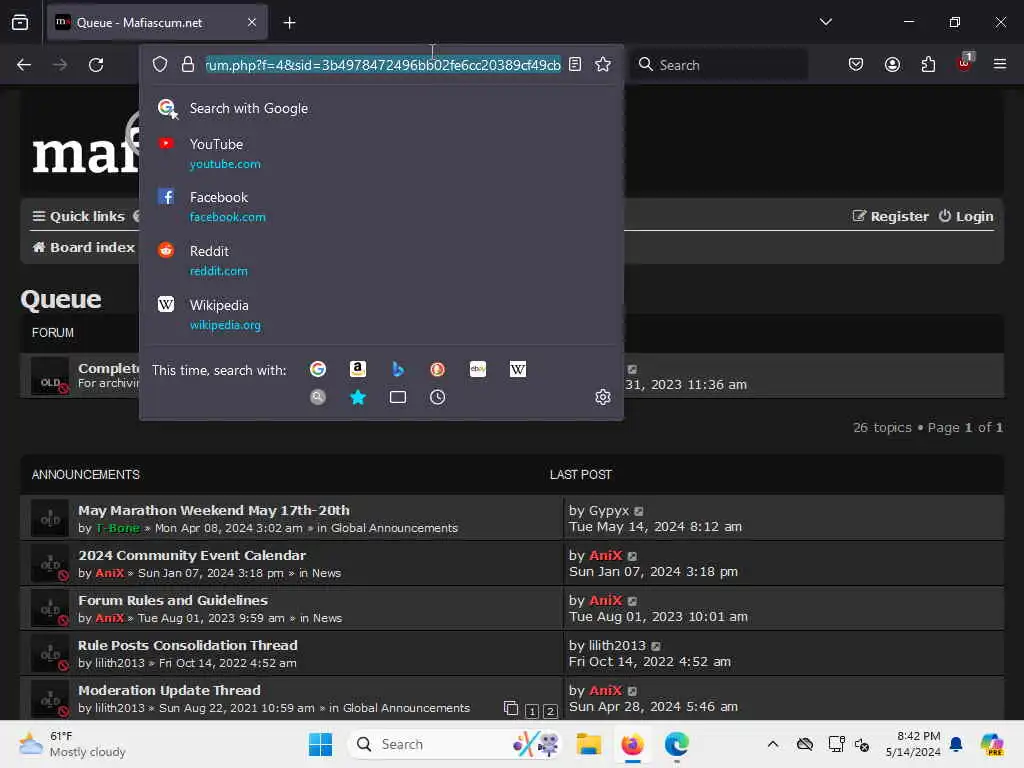The height and width of the screenshot is (768, 1024).
Task: Go to page 2 of Moderation Update Thread
Action: (551, 711)
